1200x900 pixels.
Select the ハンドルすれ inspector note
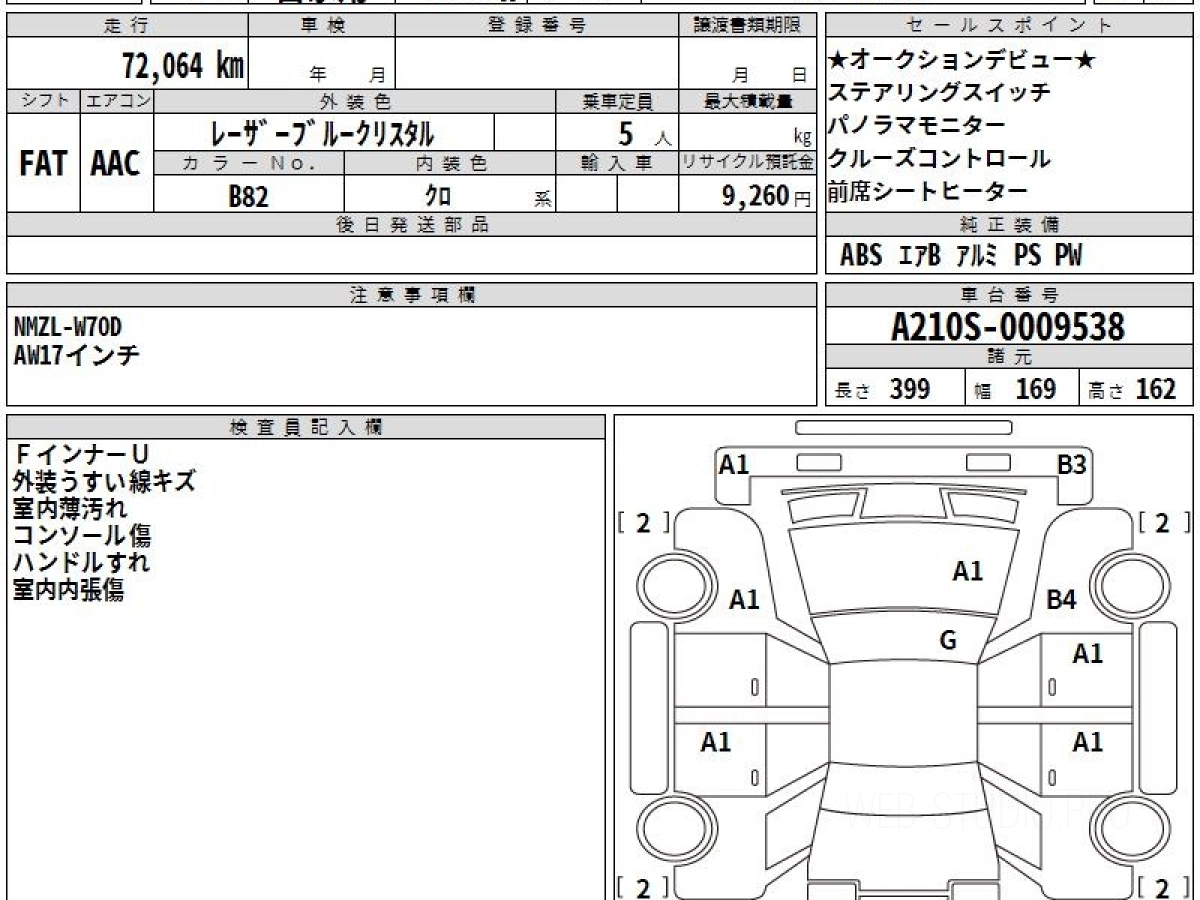82,562
